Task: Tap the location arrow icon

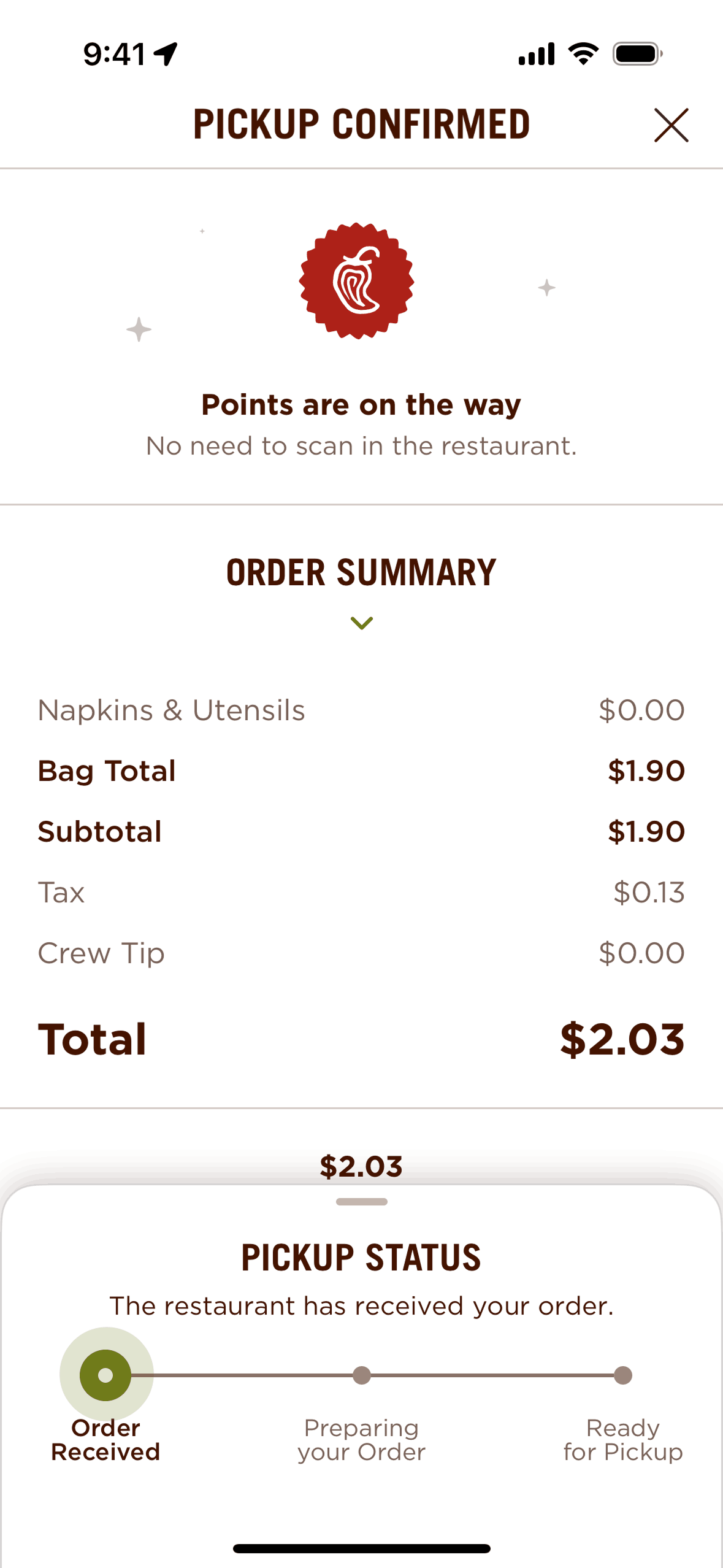Action: pyautogui.click(x=166, y=54)
